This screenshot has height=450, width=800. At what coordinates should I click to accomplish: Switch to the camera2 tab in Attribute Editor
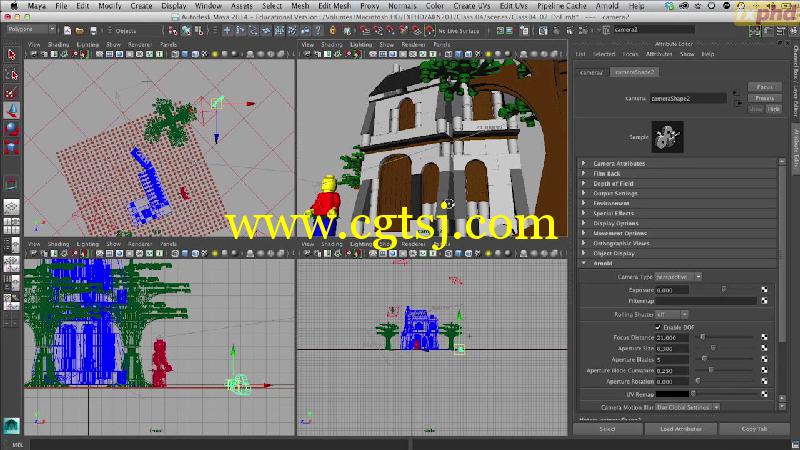tap(591, 72)
